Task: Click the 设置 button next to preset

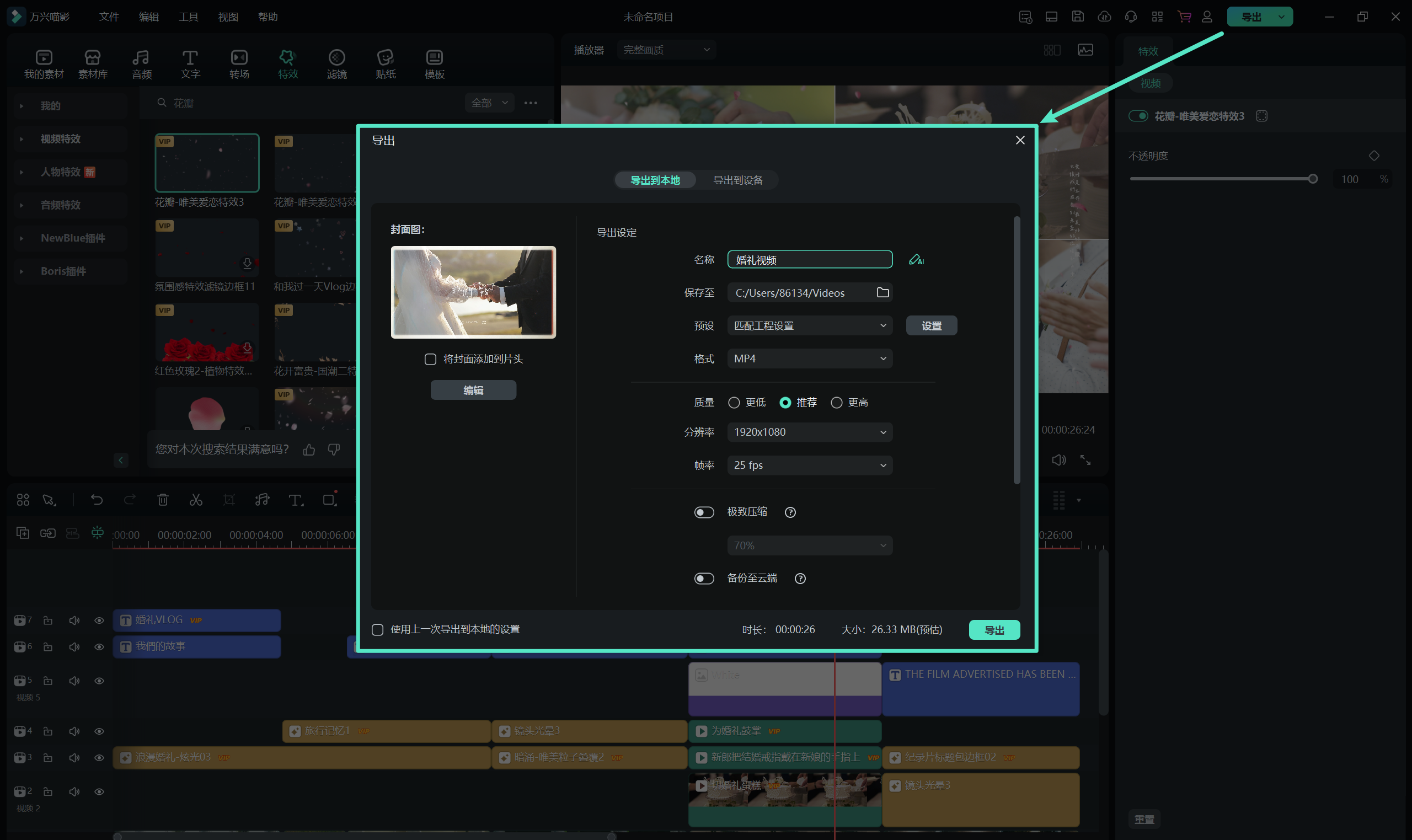Action: pos(931,326)
